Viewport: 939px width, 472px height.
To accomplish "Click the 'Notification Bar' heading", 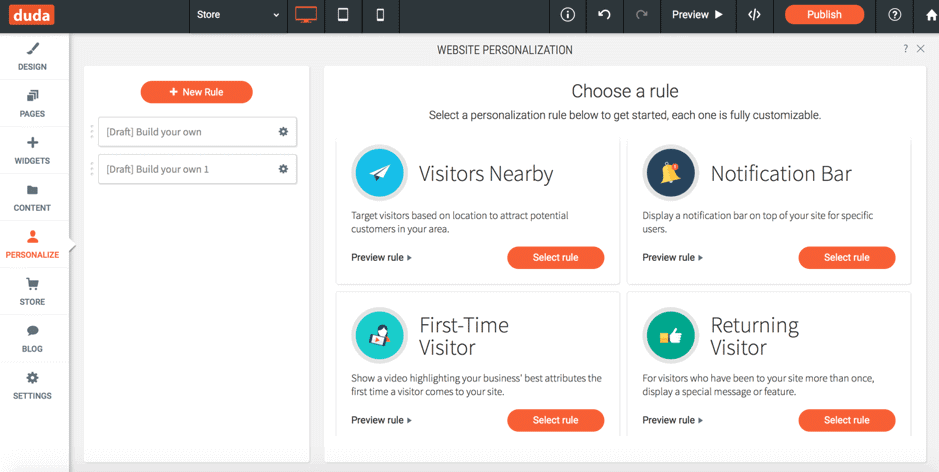I will click(781, 174).
